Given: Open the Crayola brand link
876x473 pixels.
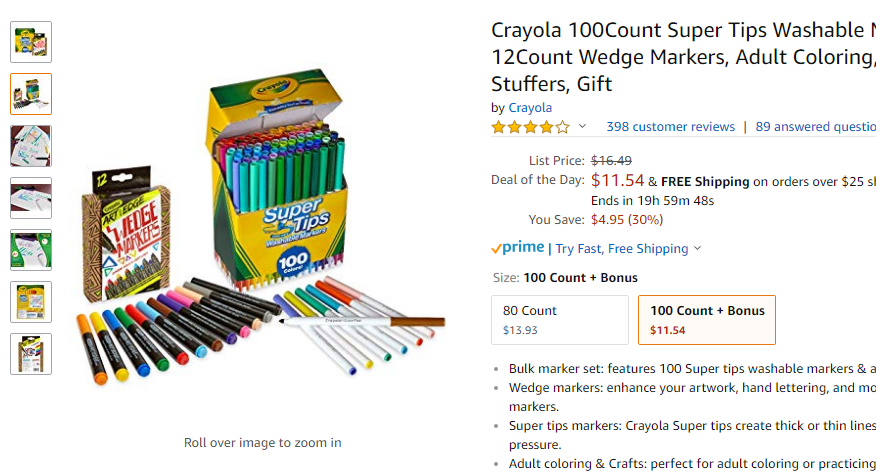Looking at the screenshot, I should tap(530, 108).
